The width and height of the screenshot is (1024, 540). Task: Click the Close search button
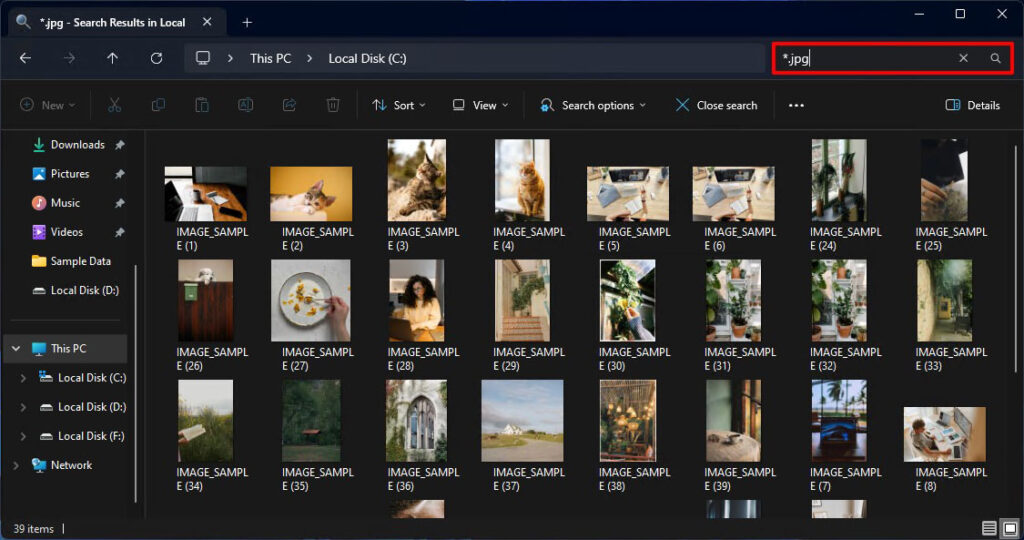coord(716,105)
